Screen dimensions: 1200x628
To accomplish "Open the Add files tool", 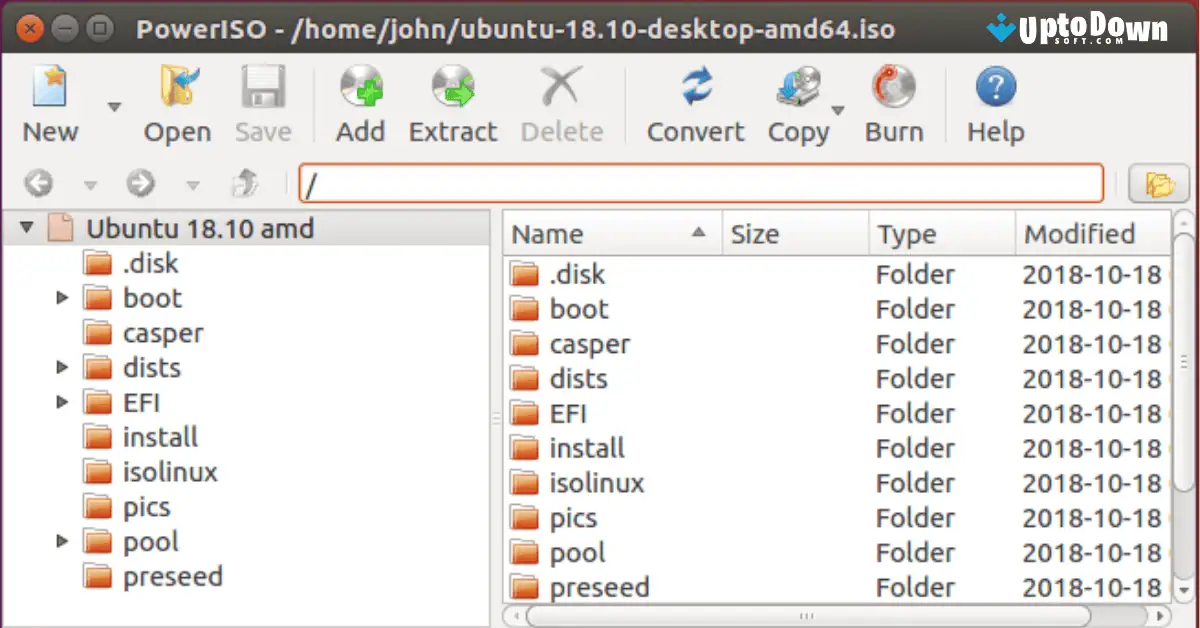I will (361, 100).
